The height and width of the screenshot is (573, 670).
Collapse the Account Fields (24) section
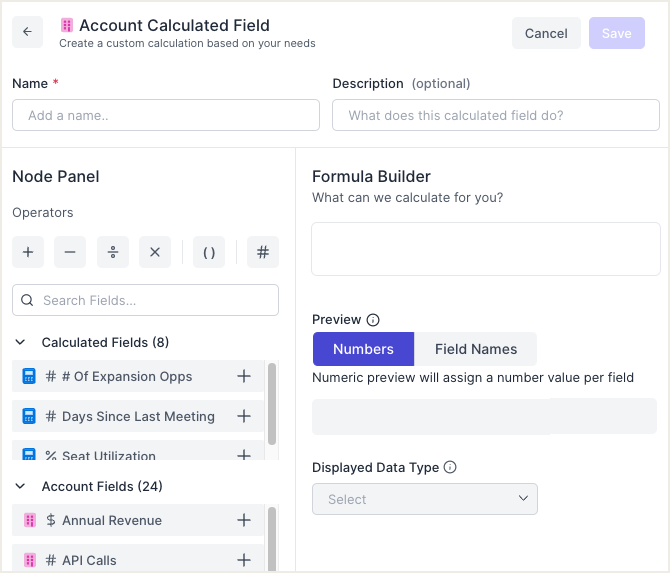click(20, 486)
